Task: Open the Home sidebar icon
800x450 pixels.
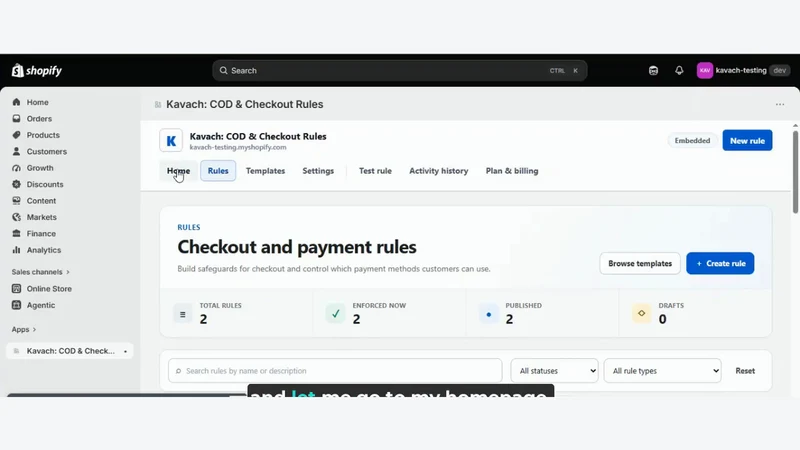Action: point(16,102)
